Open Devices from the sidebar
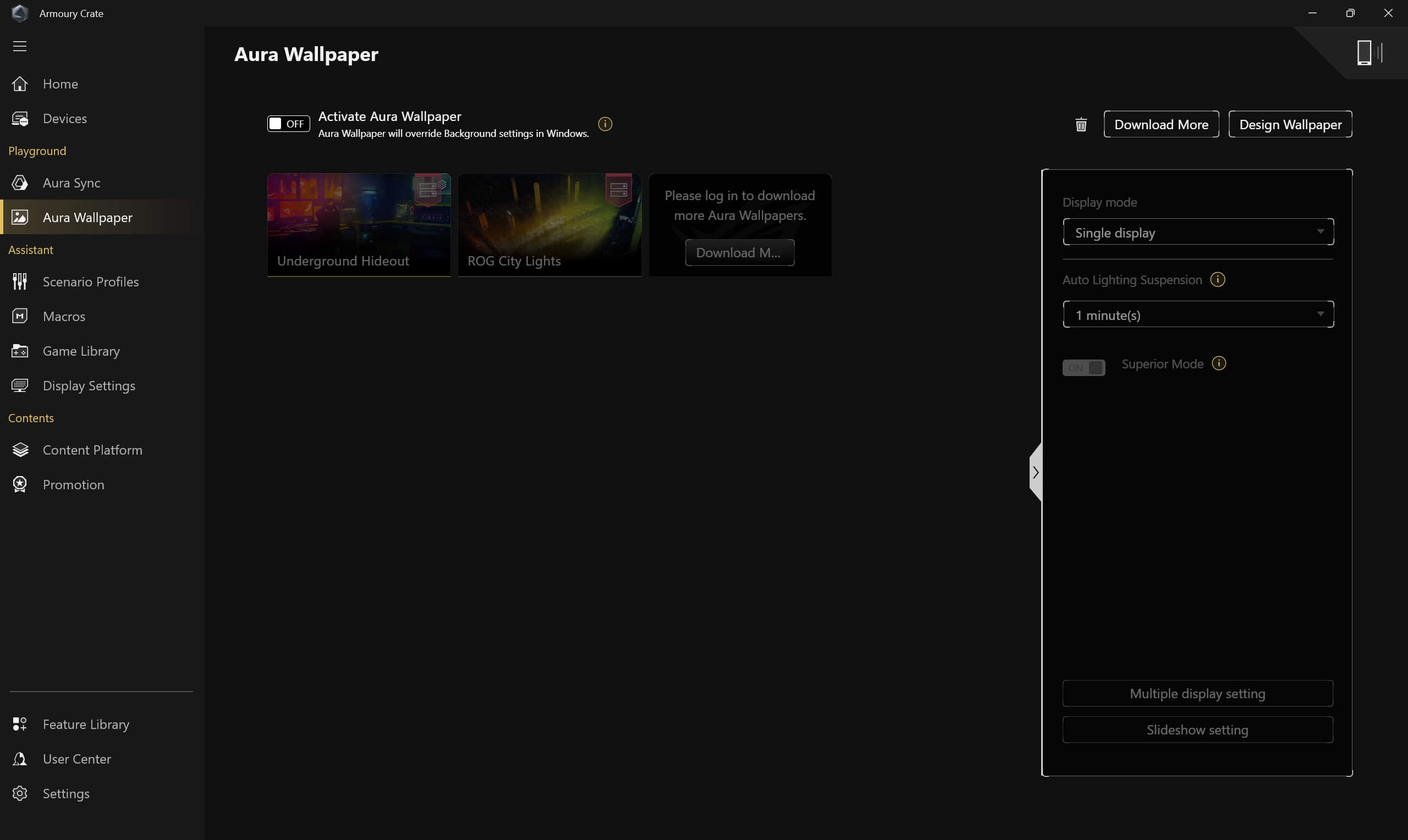 102,118
